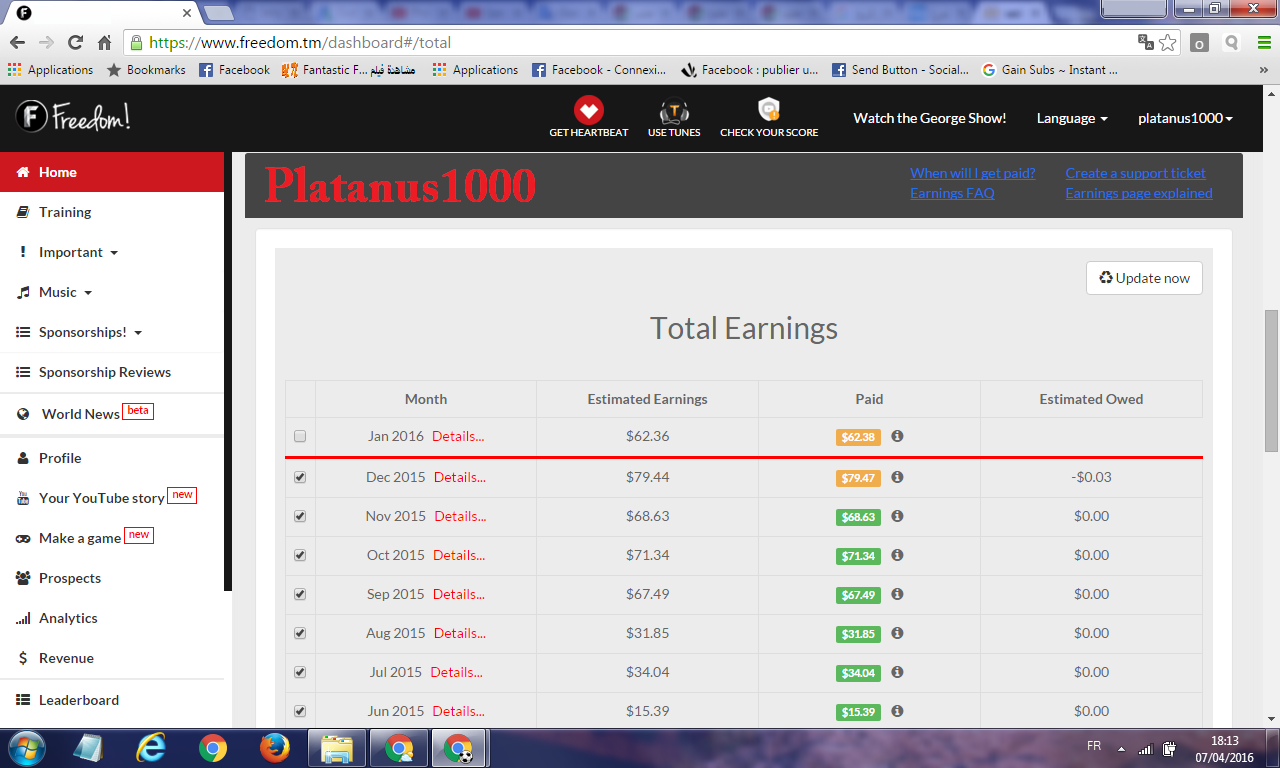Open the Facebook bookmark in bookmarks bar
The width and height of the screenshot is (1280, 768).
[234, 70]
